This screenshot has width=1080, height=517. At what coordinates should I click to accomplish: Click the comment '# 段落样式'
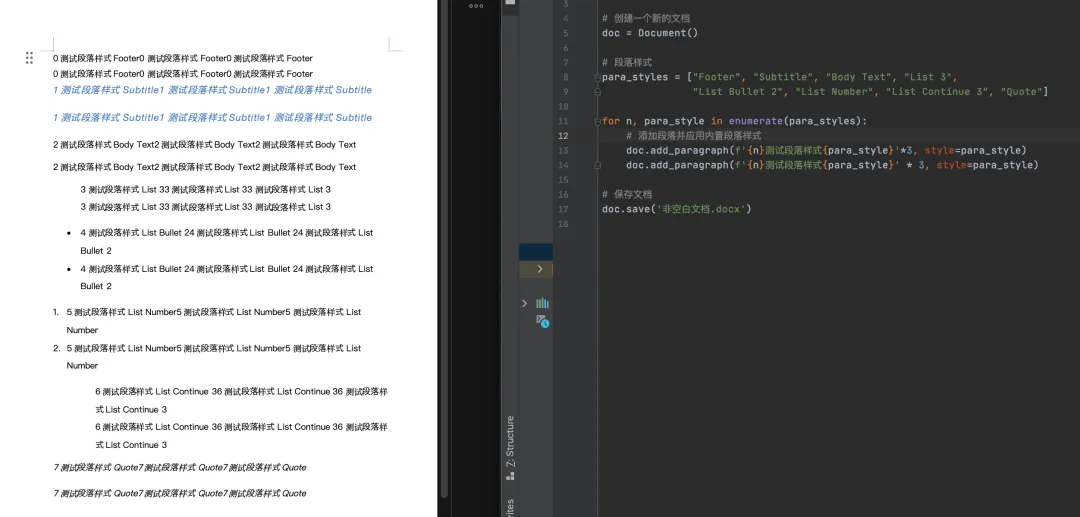click(x=627, y=63)
